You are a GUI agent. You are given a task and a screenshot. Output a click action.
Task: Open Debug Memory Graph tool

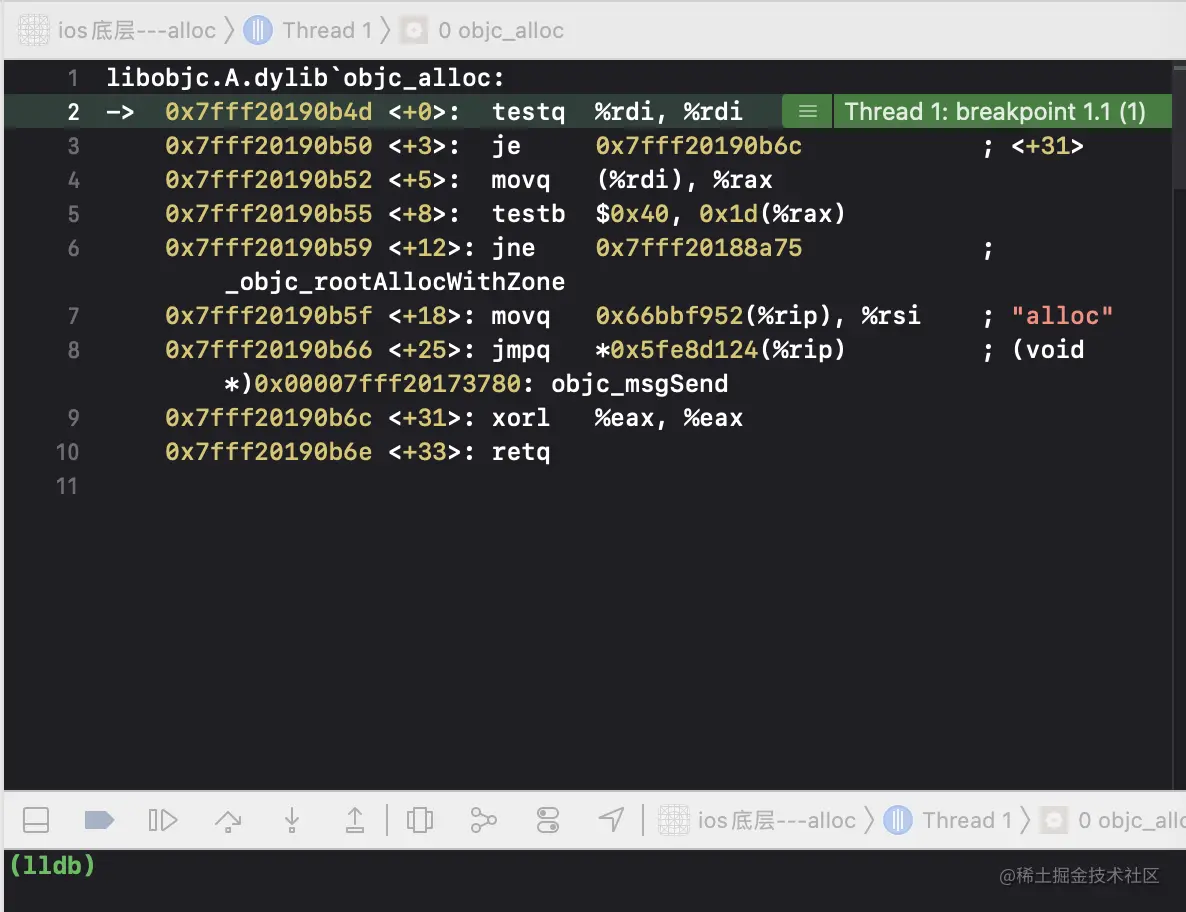(x=483, y=820)
